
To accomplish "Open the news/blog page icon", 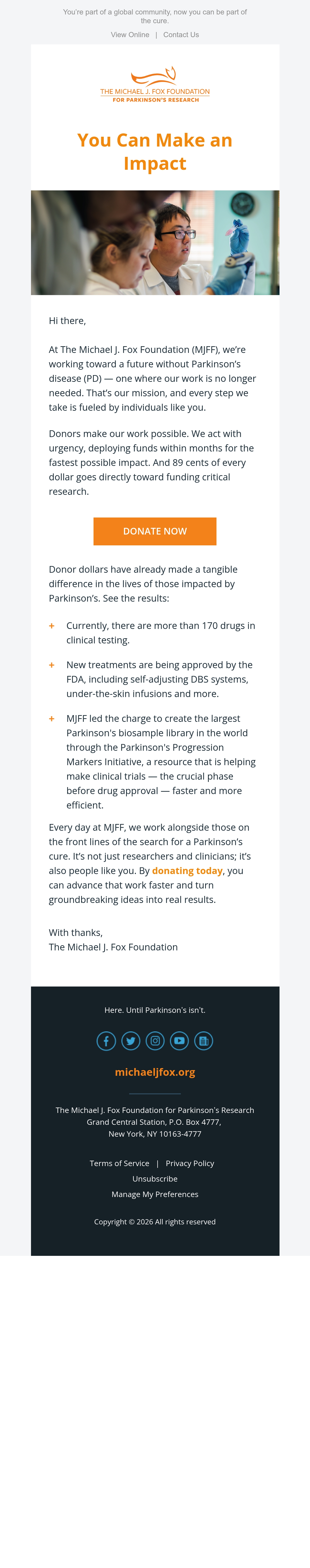I will tap(203, 1041).
